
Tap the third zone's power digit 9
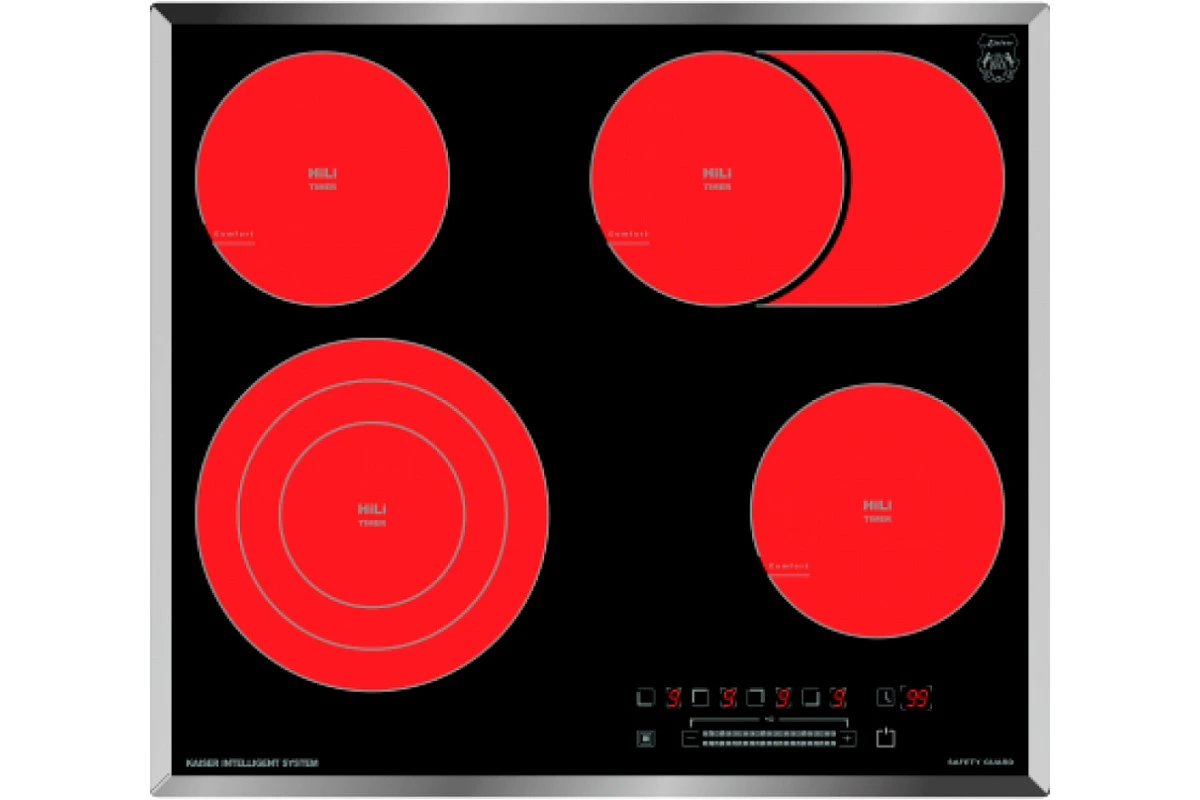(x=783, y=696)
